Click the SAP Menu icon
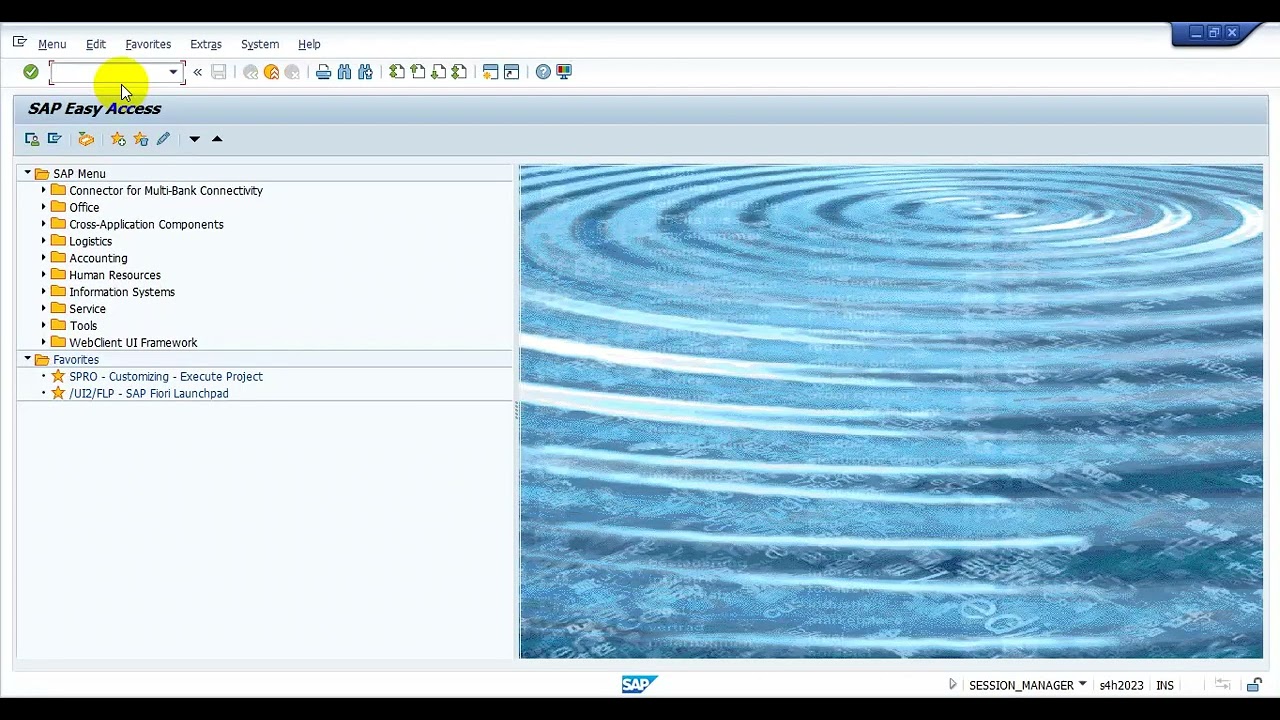This screenshot has height=720, width=1280. [x=54, y=139]
